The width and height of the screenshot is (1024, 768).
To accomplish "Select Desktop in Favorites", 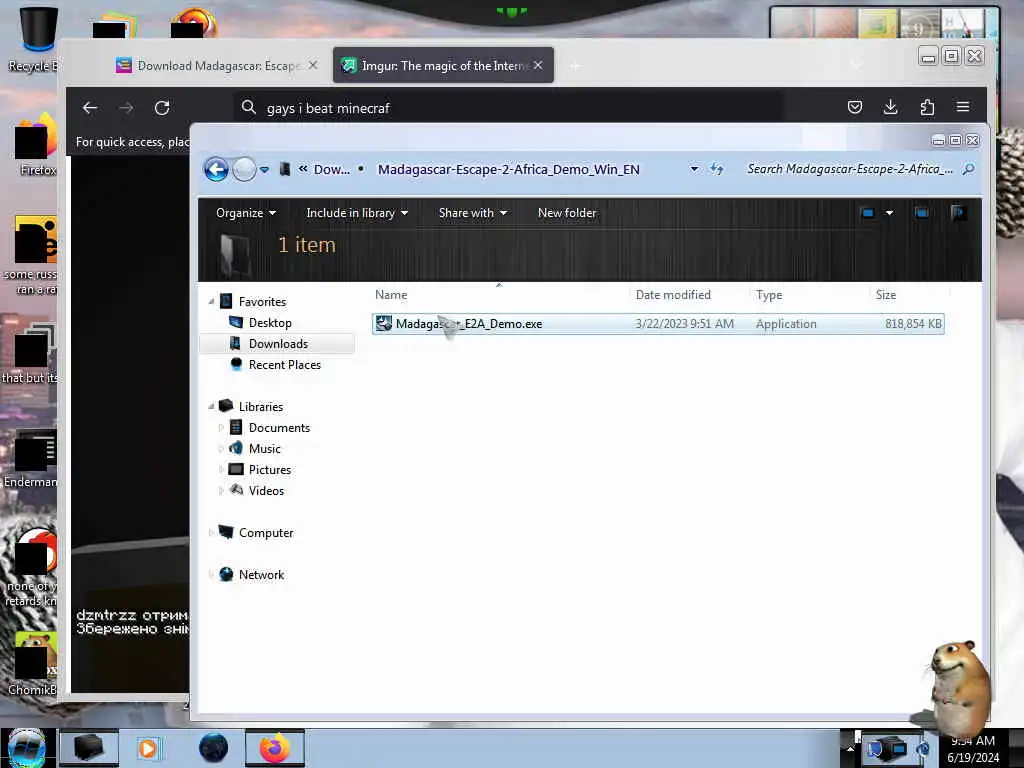I will click(x=270, y=323).
